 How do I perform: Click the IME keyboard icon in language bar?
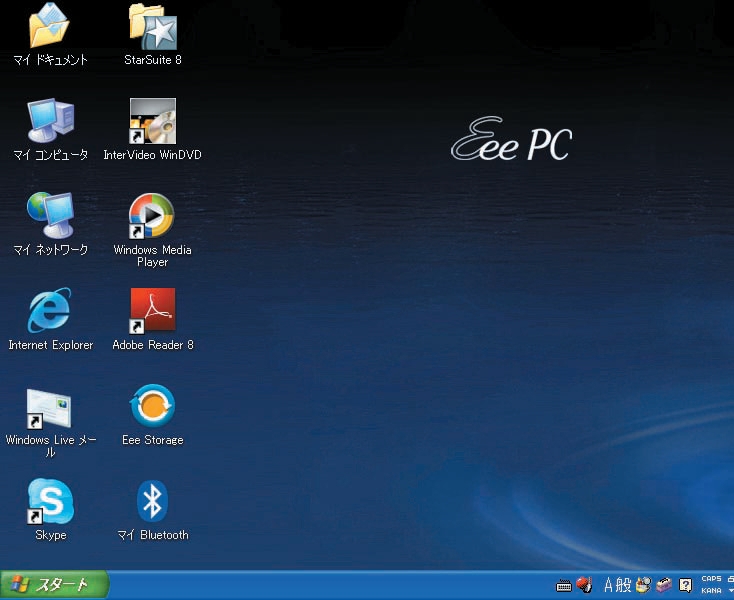click(x=564, y=585)
